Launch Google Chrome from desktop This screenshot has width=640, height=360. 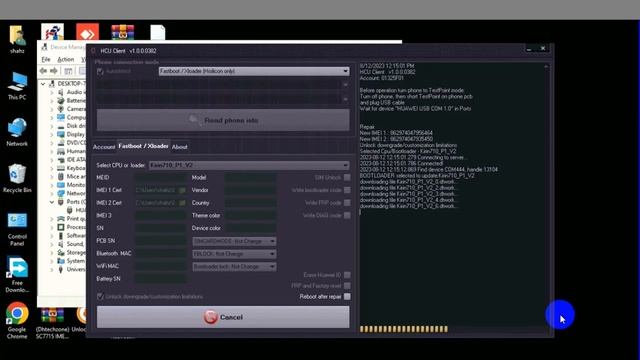pyautogui.click(x=17, y=321)
